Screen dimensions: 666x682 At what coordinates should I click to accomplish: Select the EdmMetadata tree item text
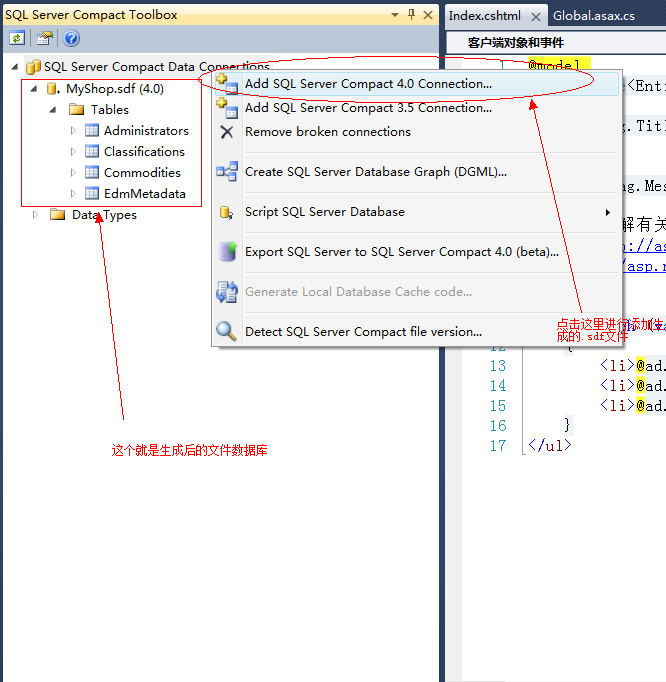(x=144, y=193)
